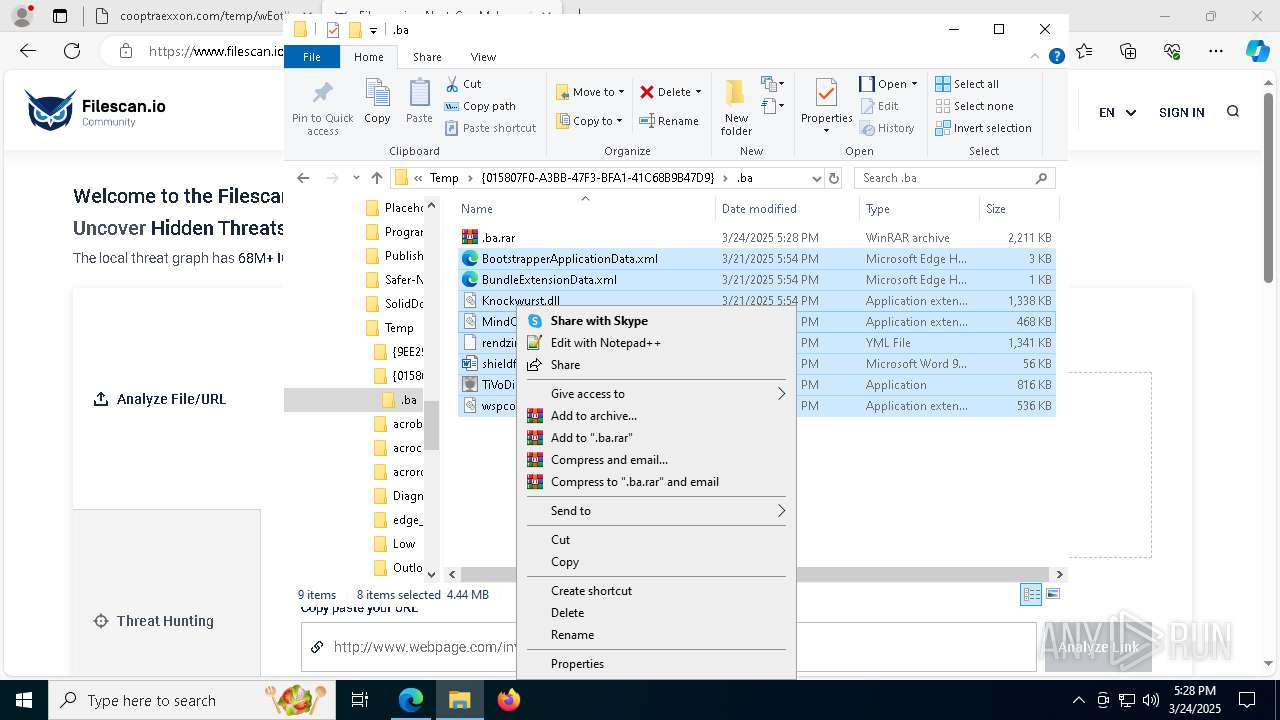
Task: Open the Move to dropdown
Action: [x=590, y=92]
